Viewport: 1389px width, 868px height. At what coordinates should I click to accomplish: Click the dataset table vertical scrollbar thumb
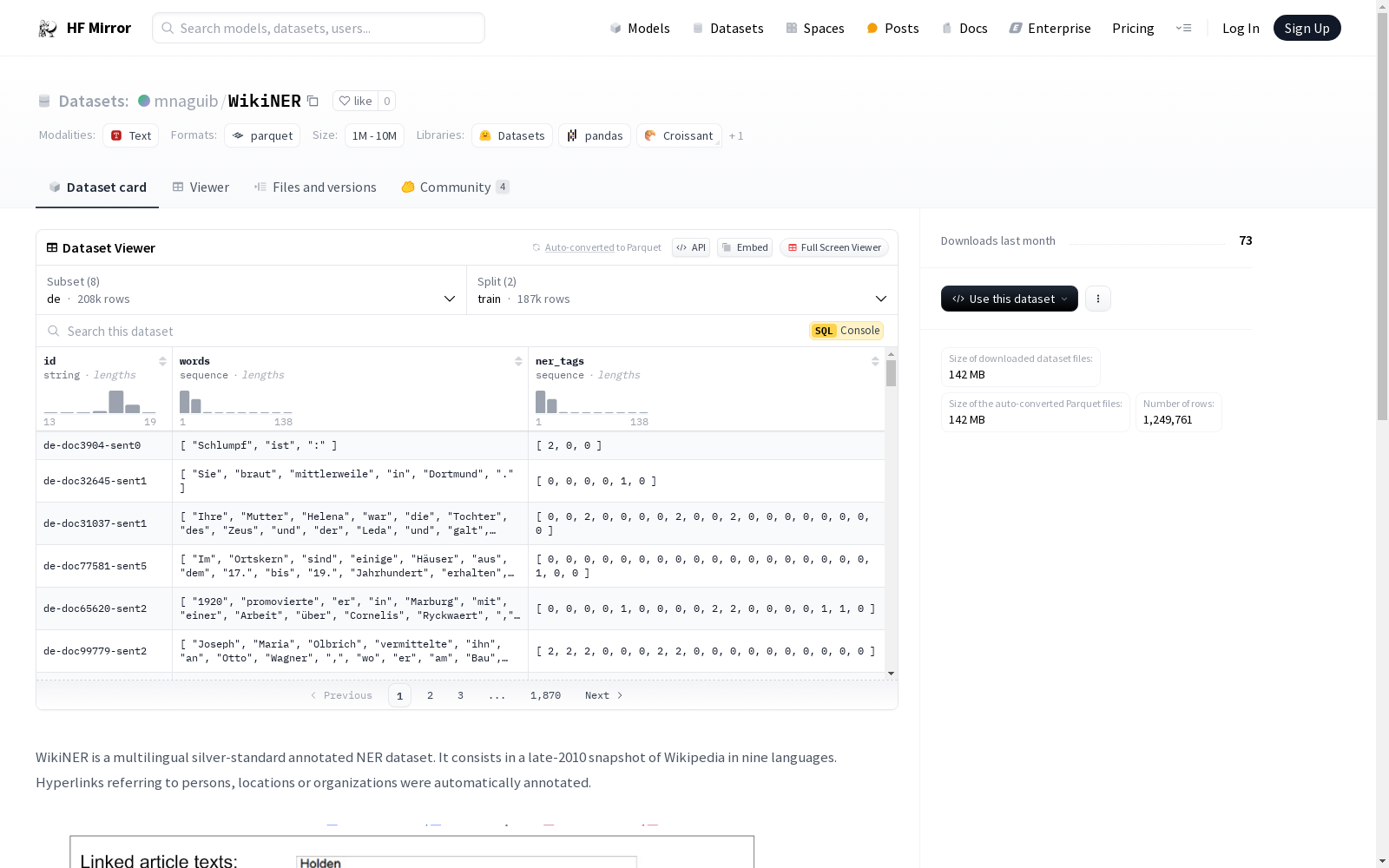pyautogui.click(x=891, y=373)
